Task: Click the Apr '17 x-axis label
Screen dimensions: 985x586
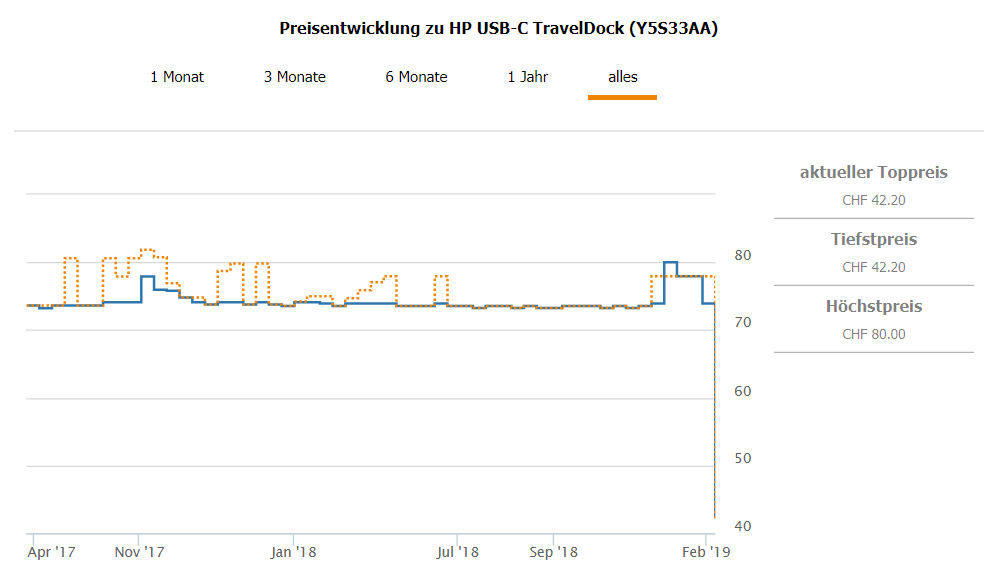Action: coord(52,552)
